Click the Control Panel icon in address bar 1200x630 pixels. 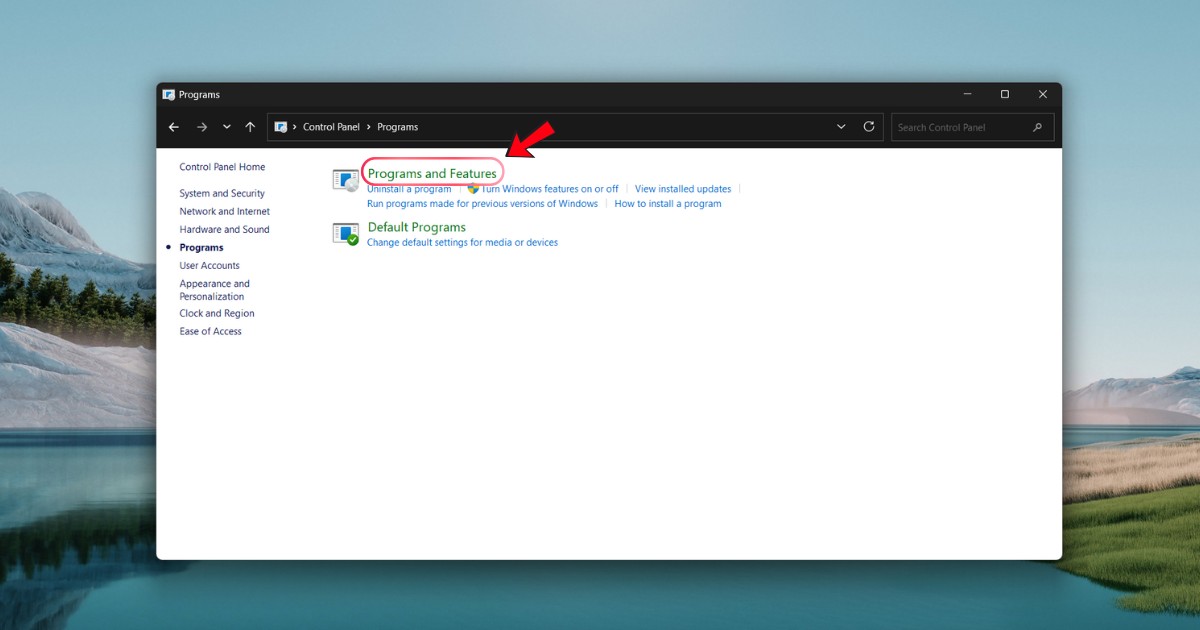coord(281,127)
